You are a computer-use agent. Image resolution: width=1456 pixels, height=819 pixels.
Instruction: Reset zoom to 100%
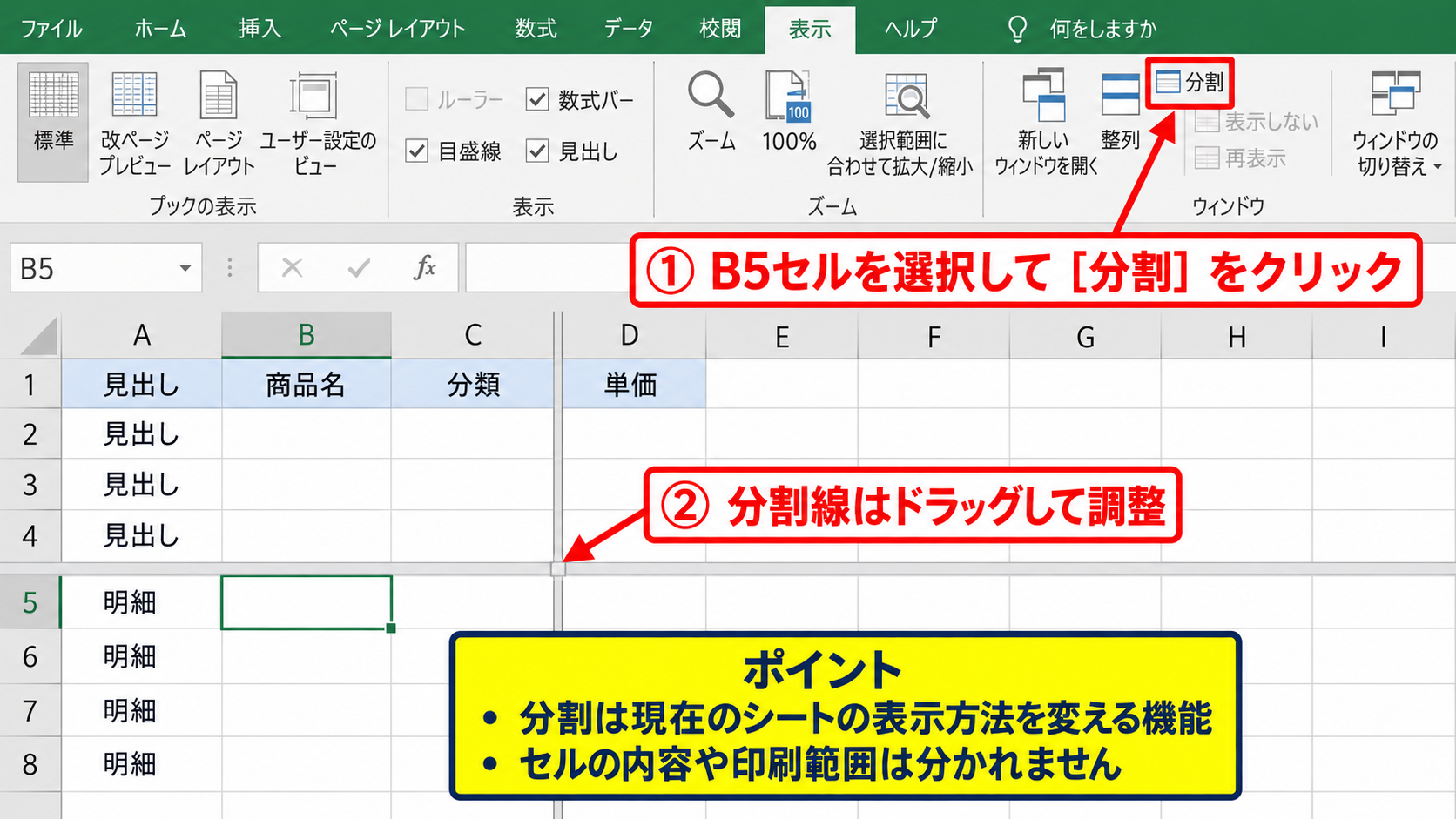pyautogui.click(x=789, y=112)
